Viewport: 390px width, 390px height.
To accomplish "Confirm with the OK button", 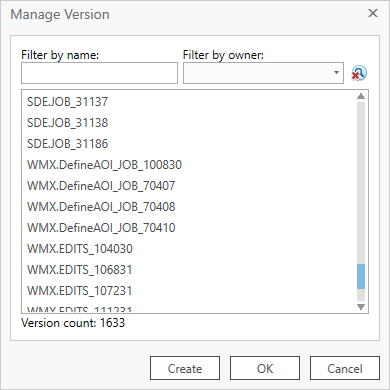I will (x=265, y=368).
